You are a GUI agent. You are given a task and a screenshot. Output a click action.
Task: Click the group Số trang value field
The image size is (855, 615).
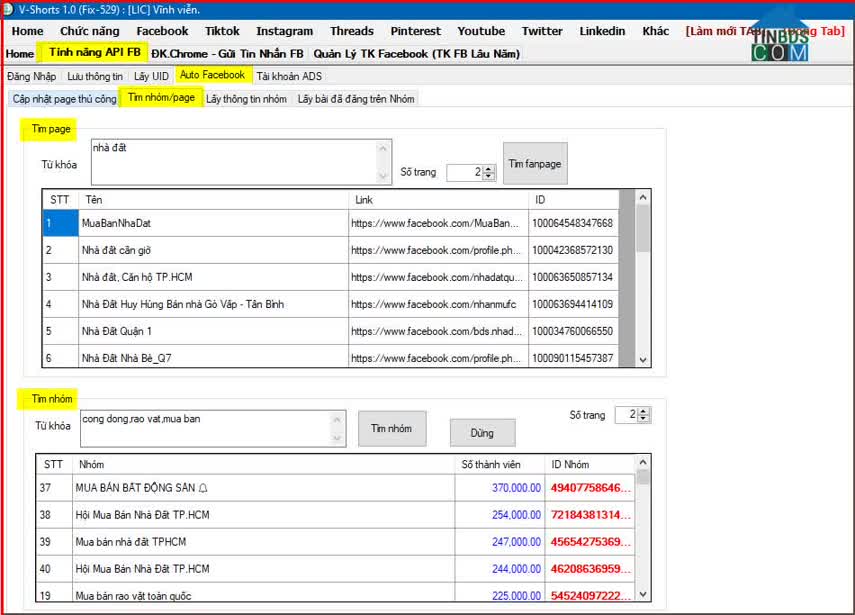tap(626, 415)
